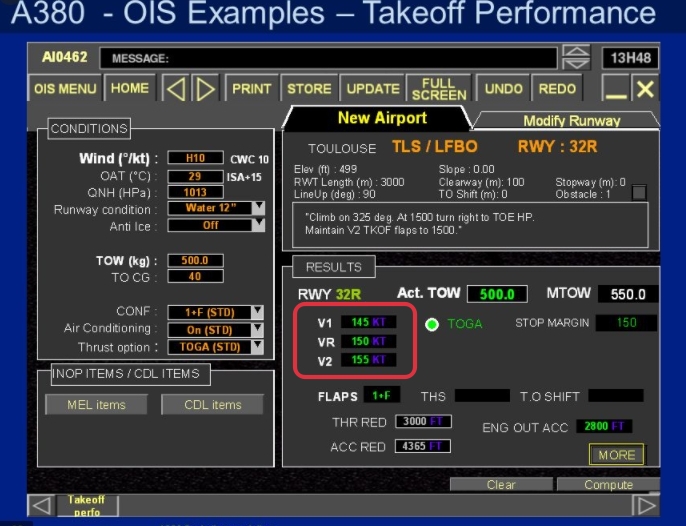The height and width of the screenshot is (526, 686).
Task: Expand the Anti Ice dropdown arrow
Action: pos(259,225)
